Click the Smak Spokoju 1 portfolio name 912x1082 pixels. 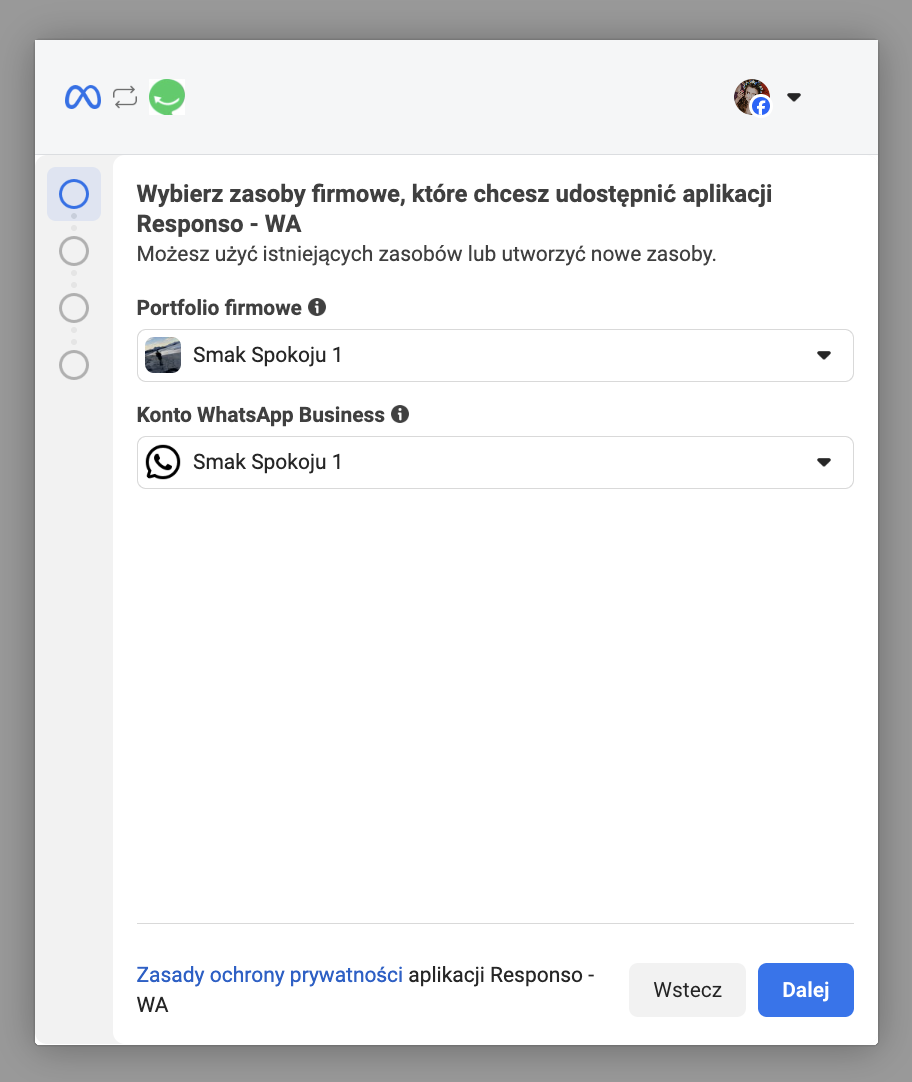267,355
